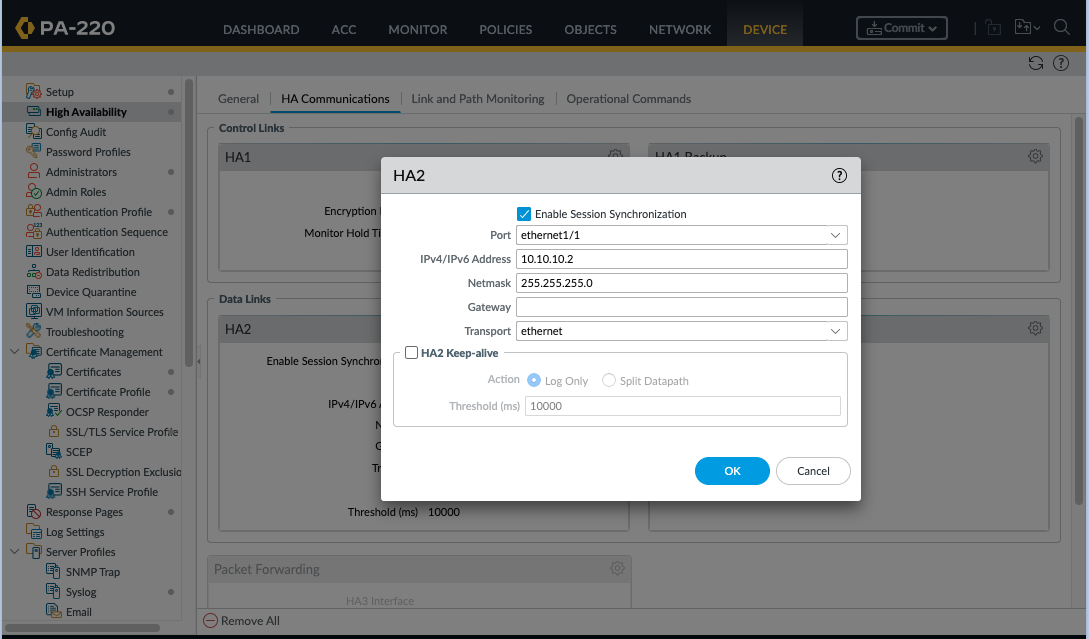Click the sidebar horizontal scrollbar
The image size is (1089, 639).
[82, 628]
